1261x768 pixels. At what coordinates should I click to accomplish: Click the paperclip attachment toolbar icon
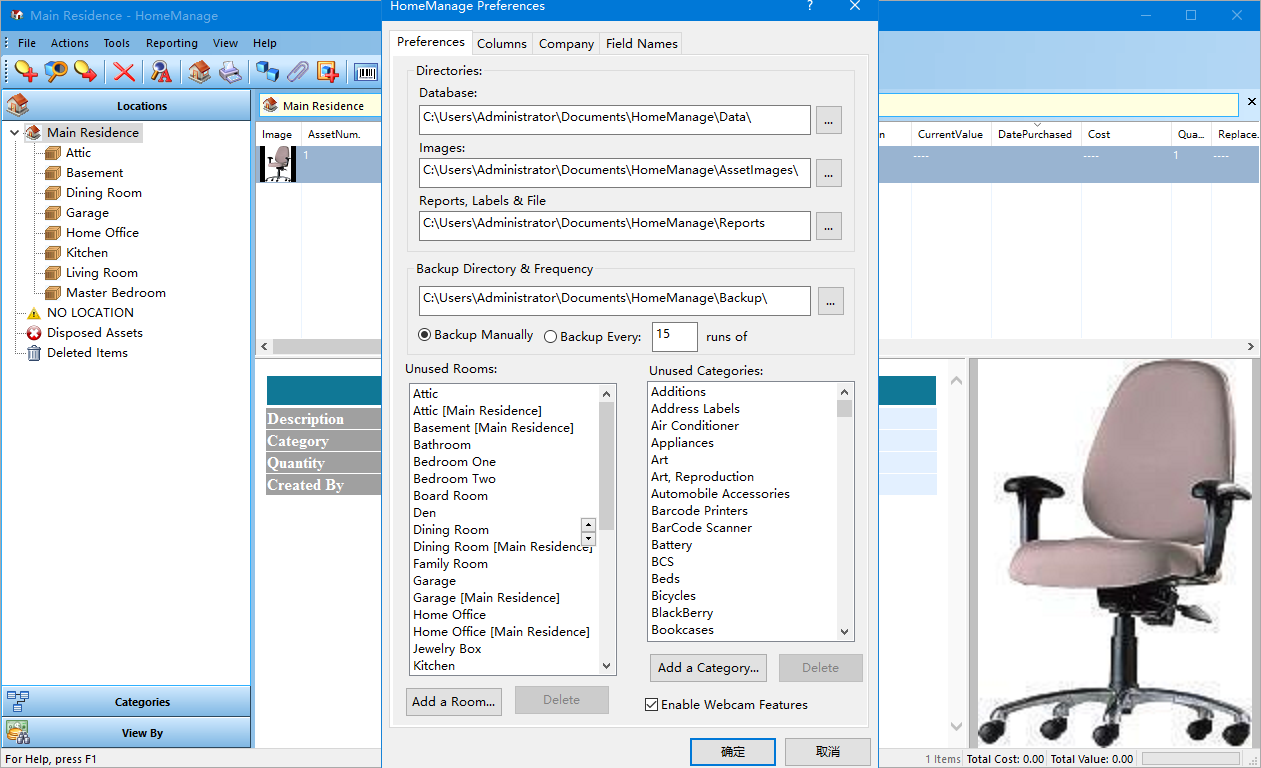click(x=297, y=71)
